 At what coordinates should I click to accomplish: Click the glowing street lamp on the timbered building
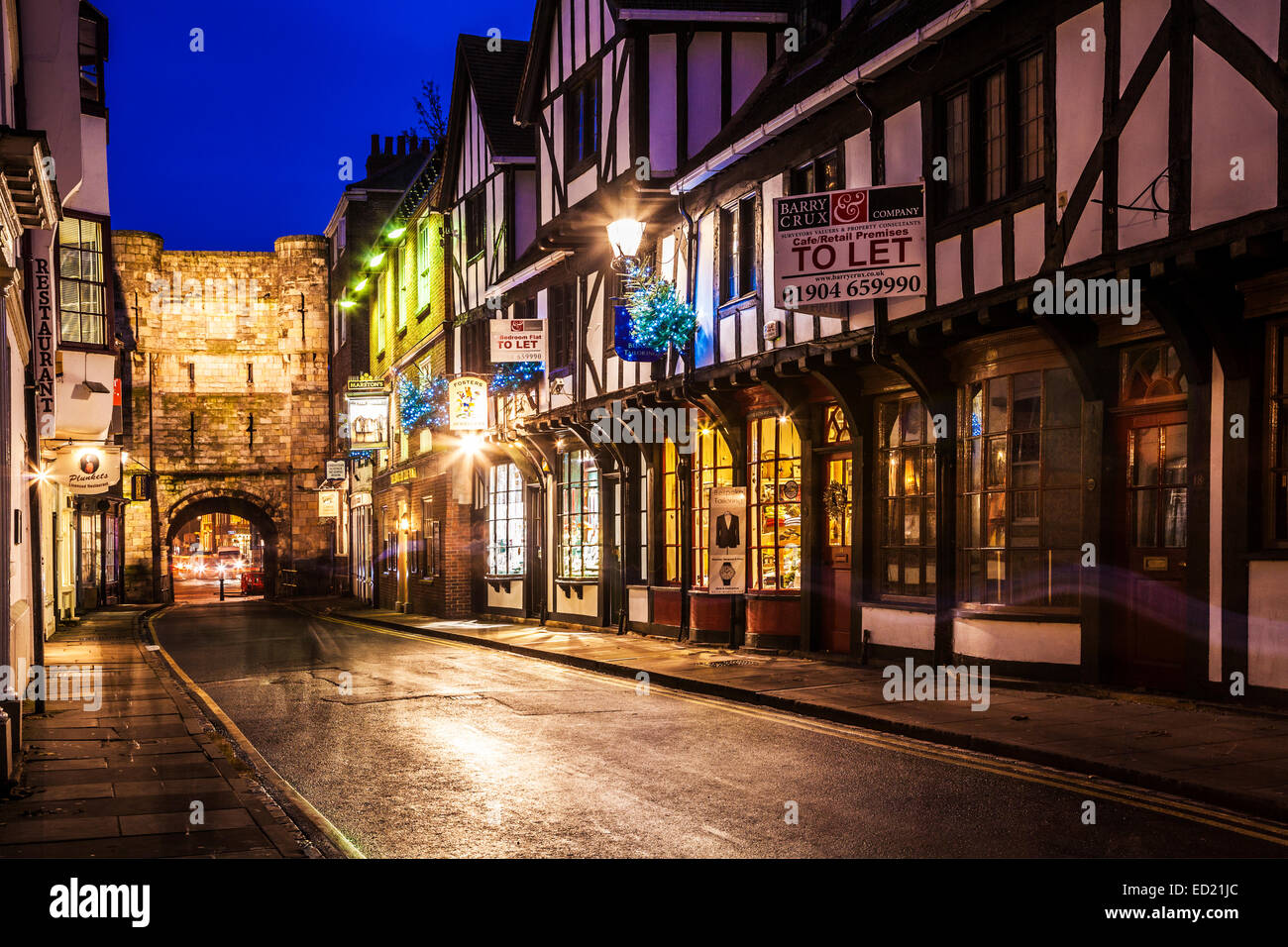625,239
